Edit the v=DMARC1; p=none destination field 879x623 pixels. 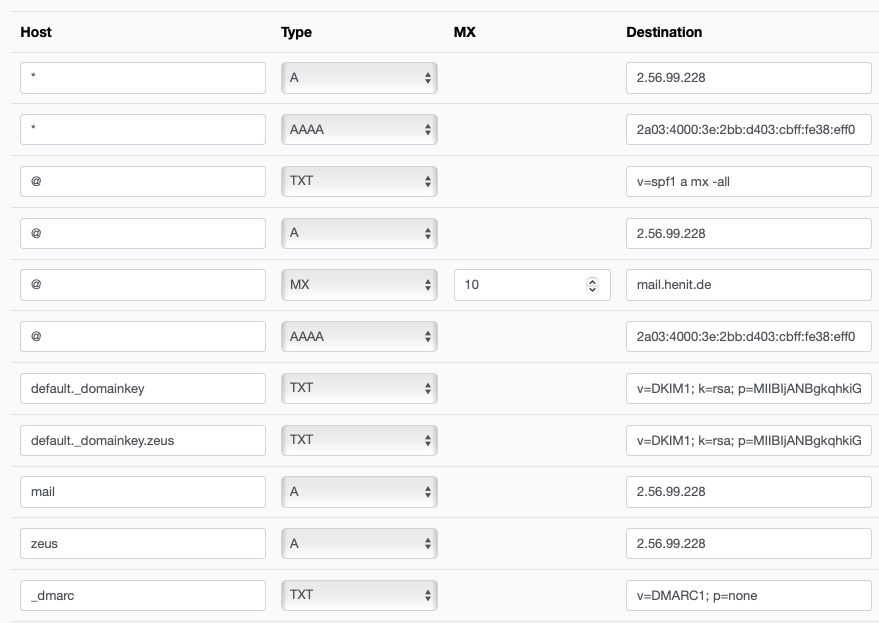[x=748, y=595]
